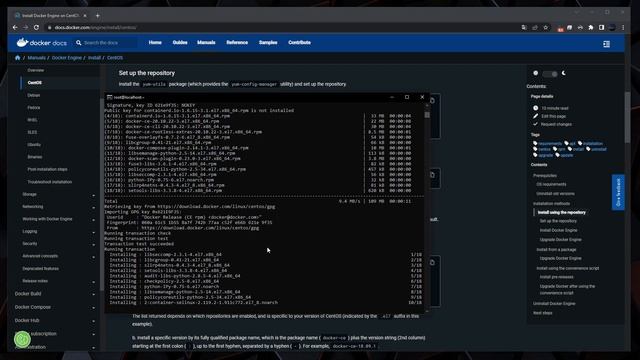Click the breadcrumb home icon
This screenshot has height=360, width=640.
18,58
